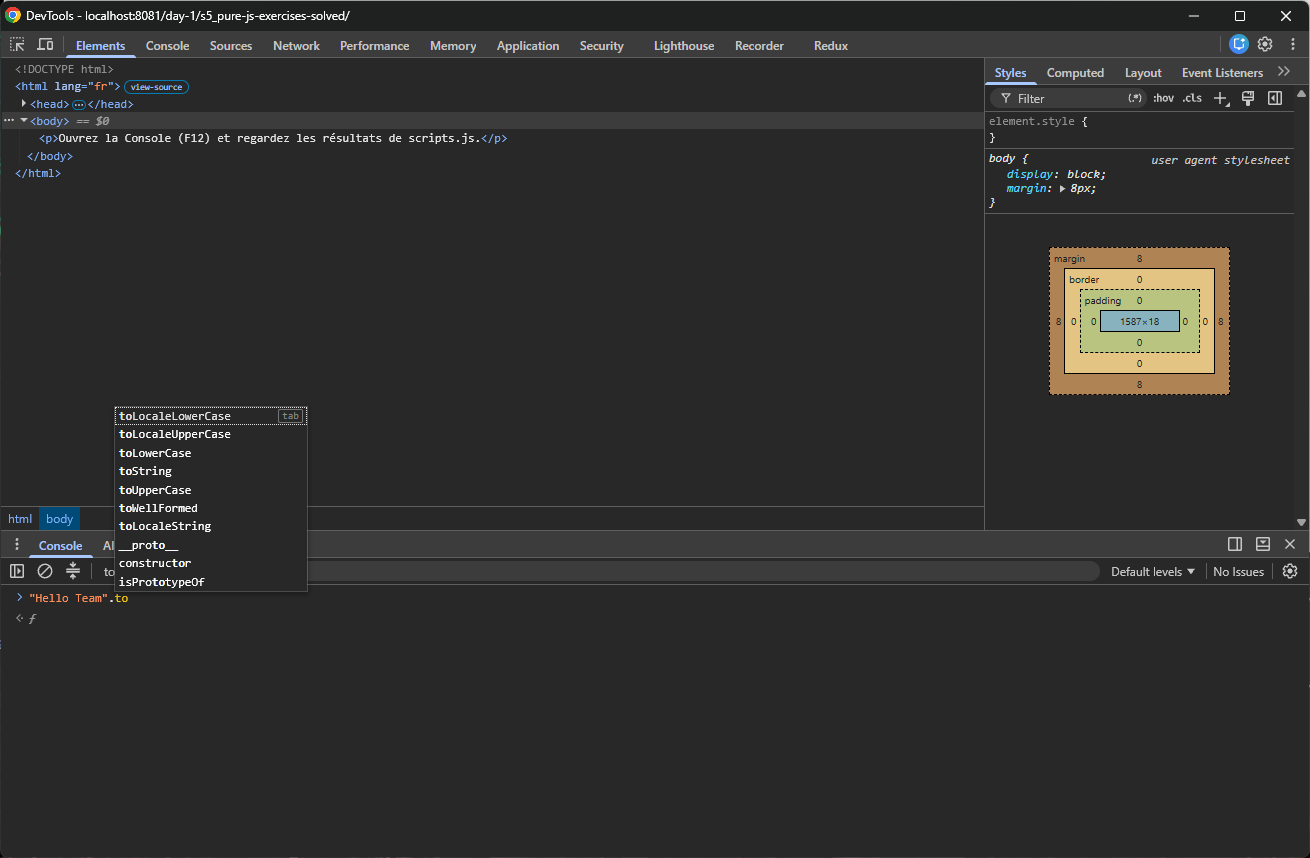Choose toLocaleString autocomplete suggestion
1310x858 pixels.
(211, 526)
